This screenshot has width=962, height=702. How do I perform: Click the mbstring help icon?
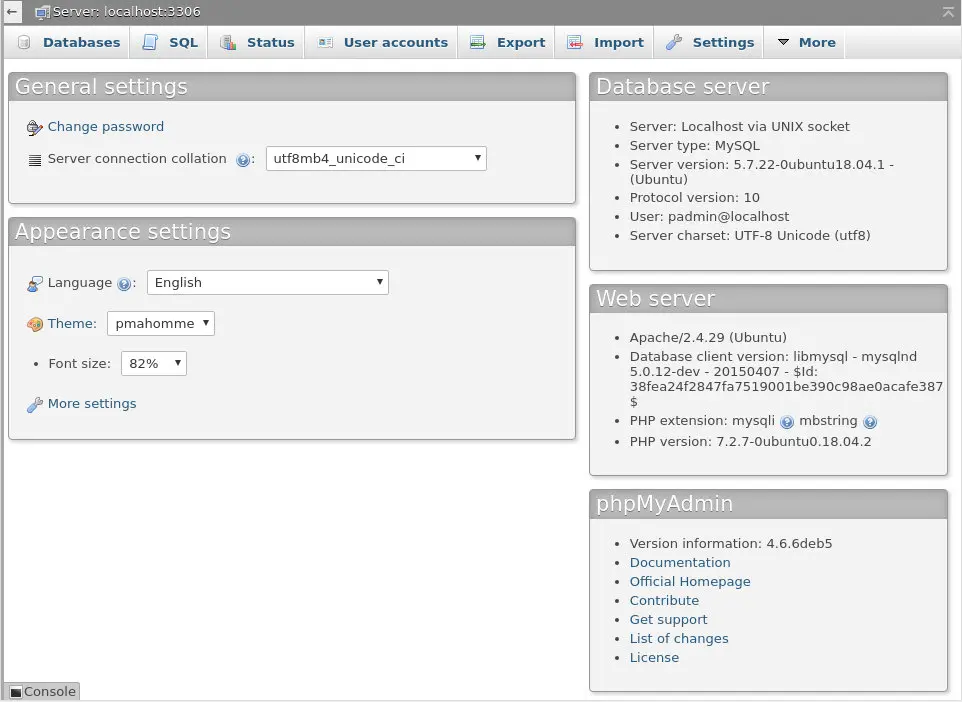pyautogui.click(x=870, y=422)
